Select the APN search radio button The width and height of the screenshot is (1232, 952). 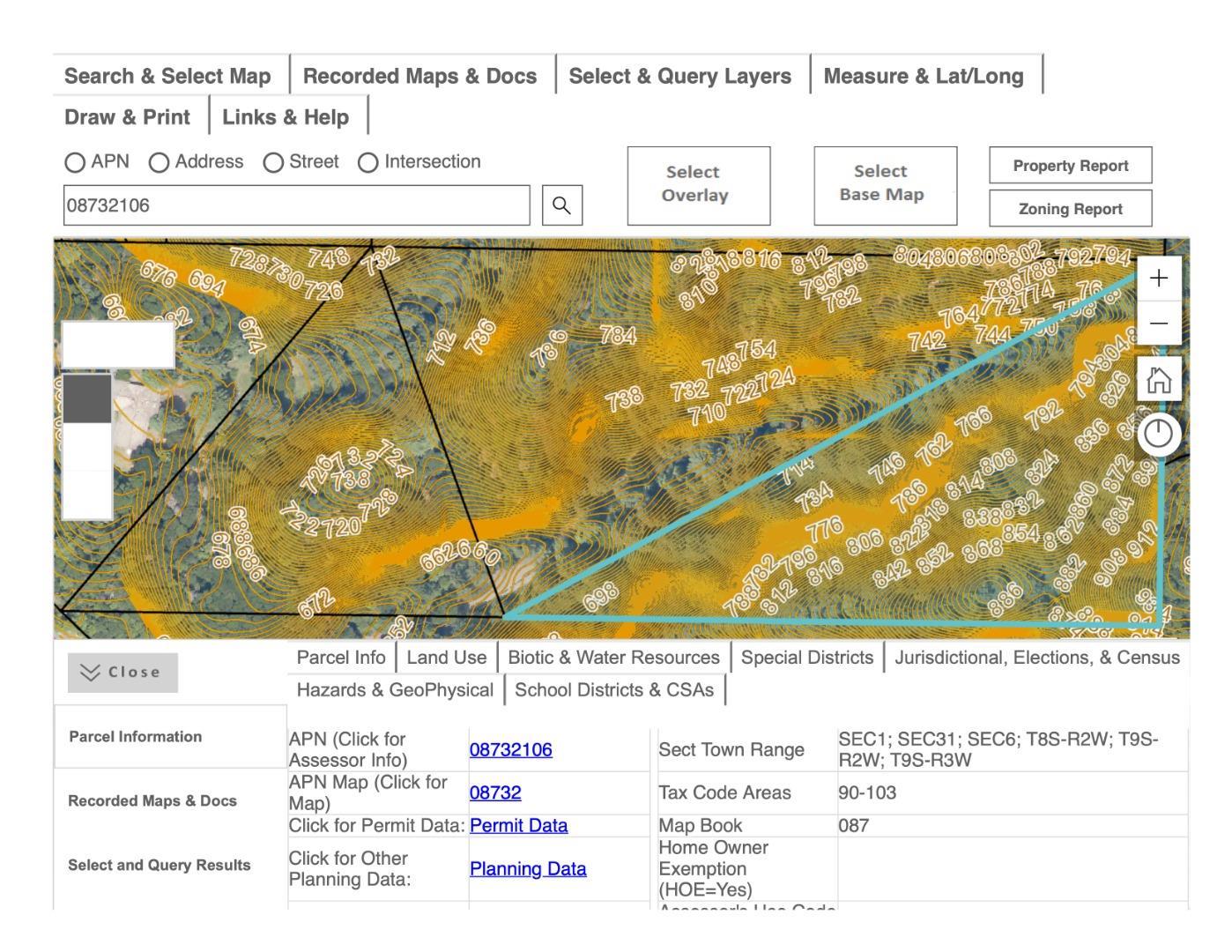point(76,162)
